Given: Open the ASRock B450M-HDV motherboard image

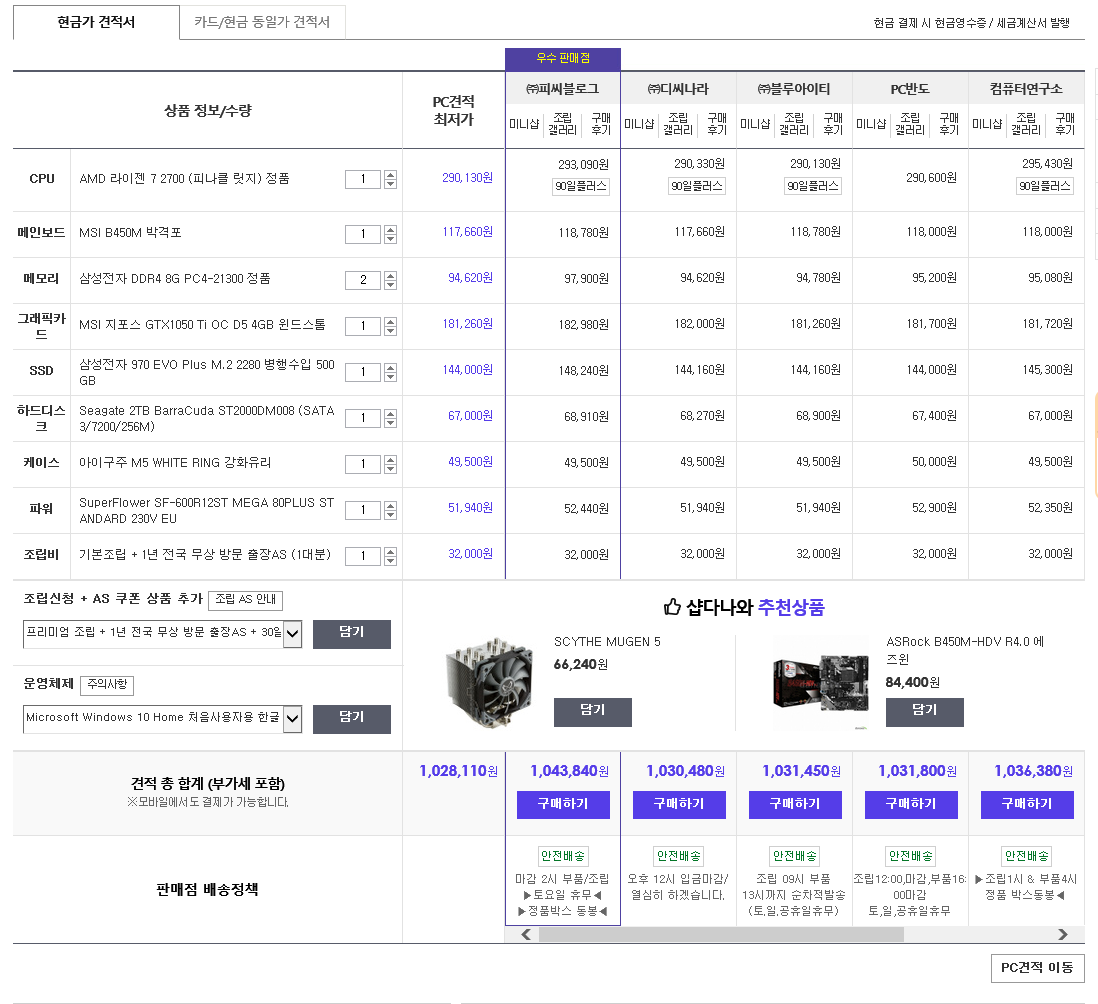Looking at the screenshot, I should (820, 684).
